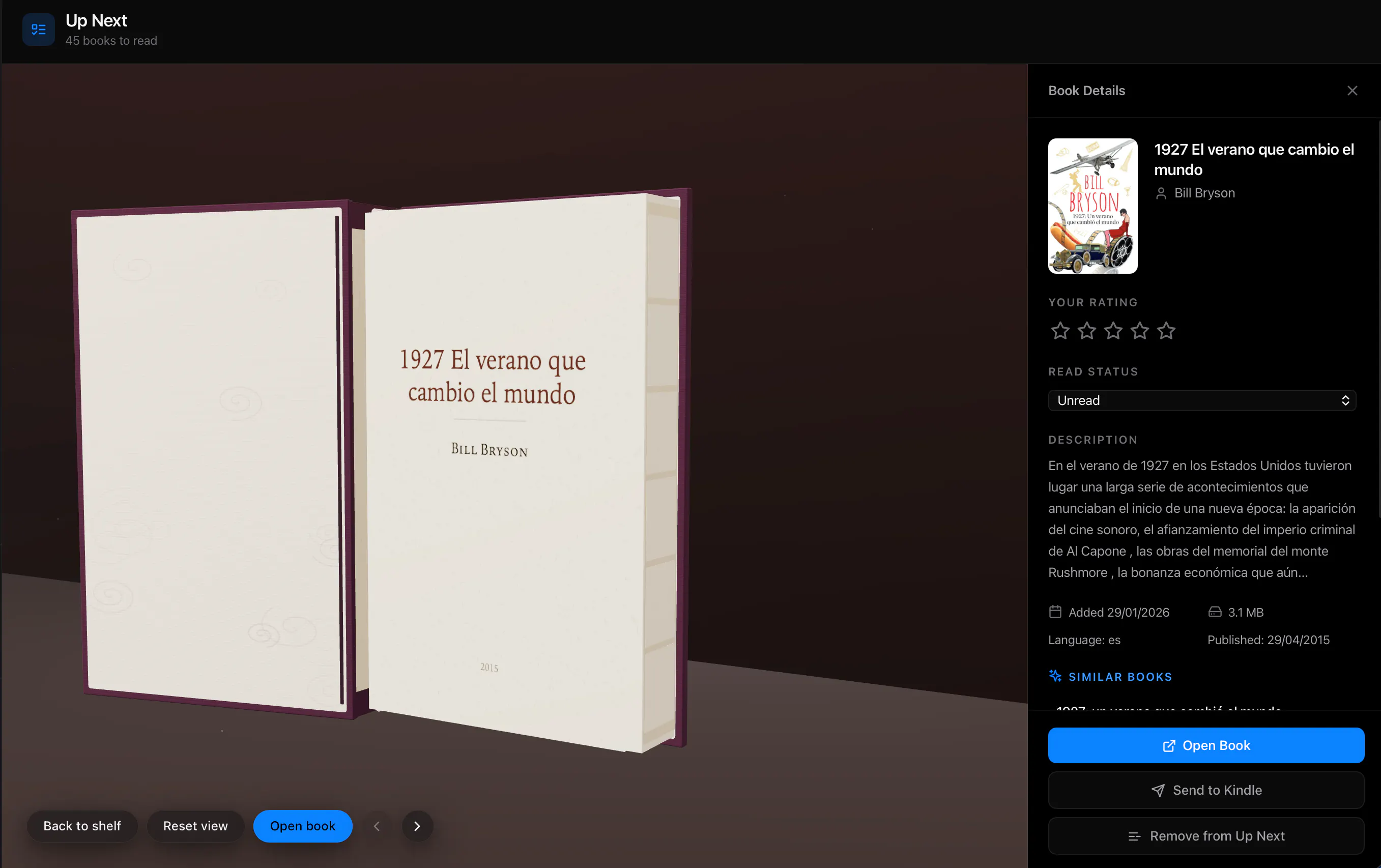
Task: Go back to shelf
Action: click(x=82, y=826)
